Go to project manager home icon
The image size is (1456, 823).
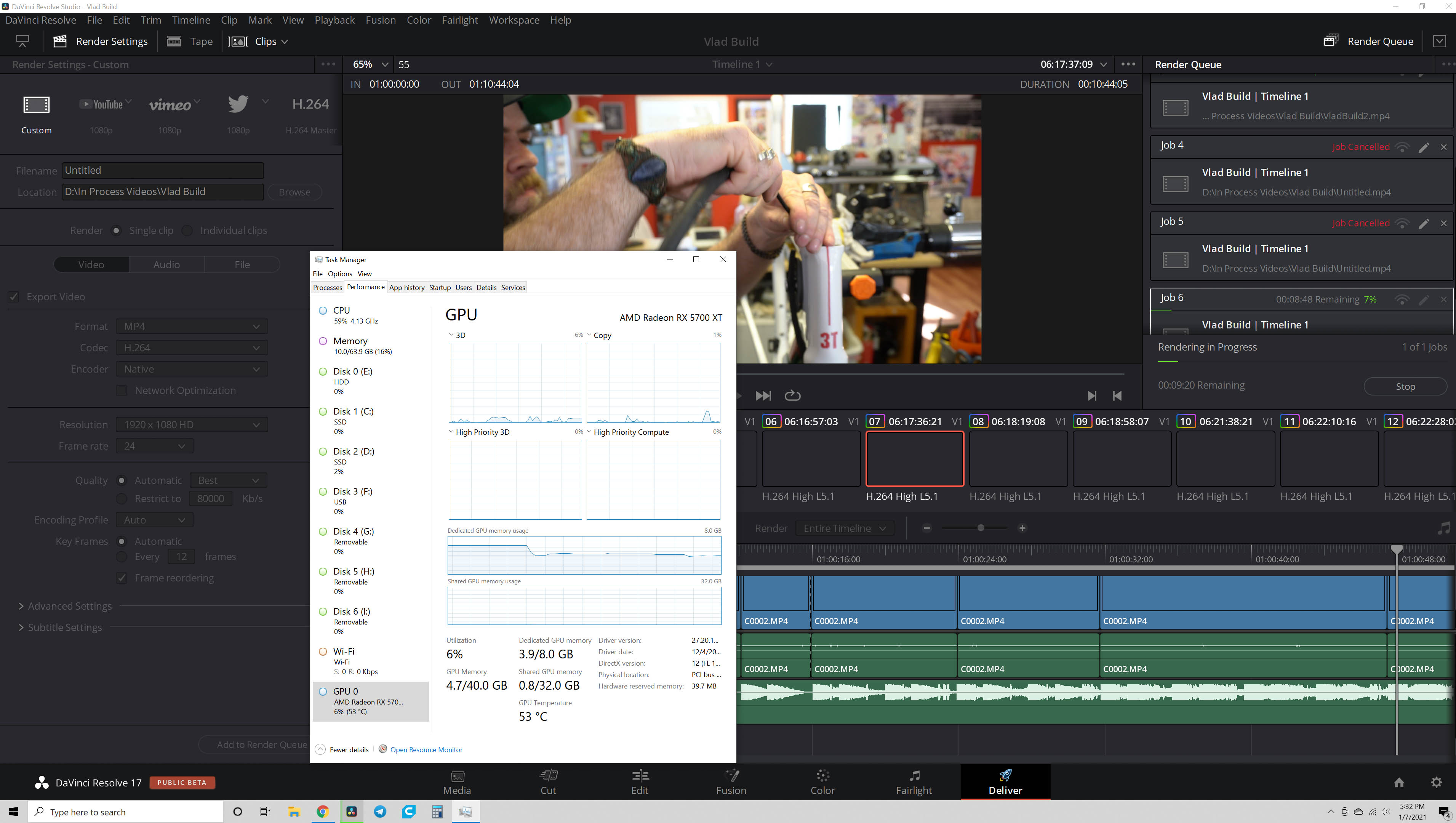[x=1399, y=782]
